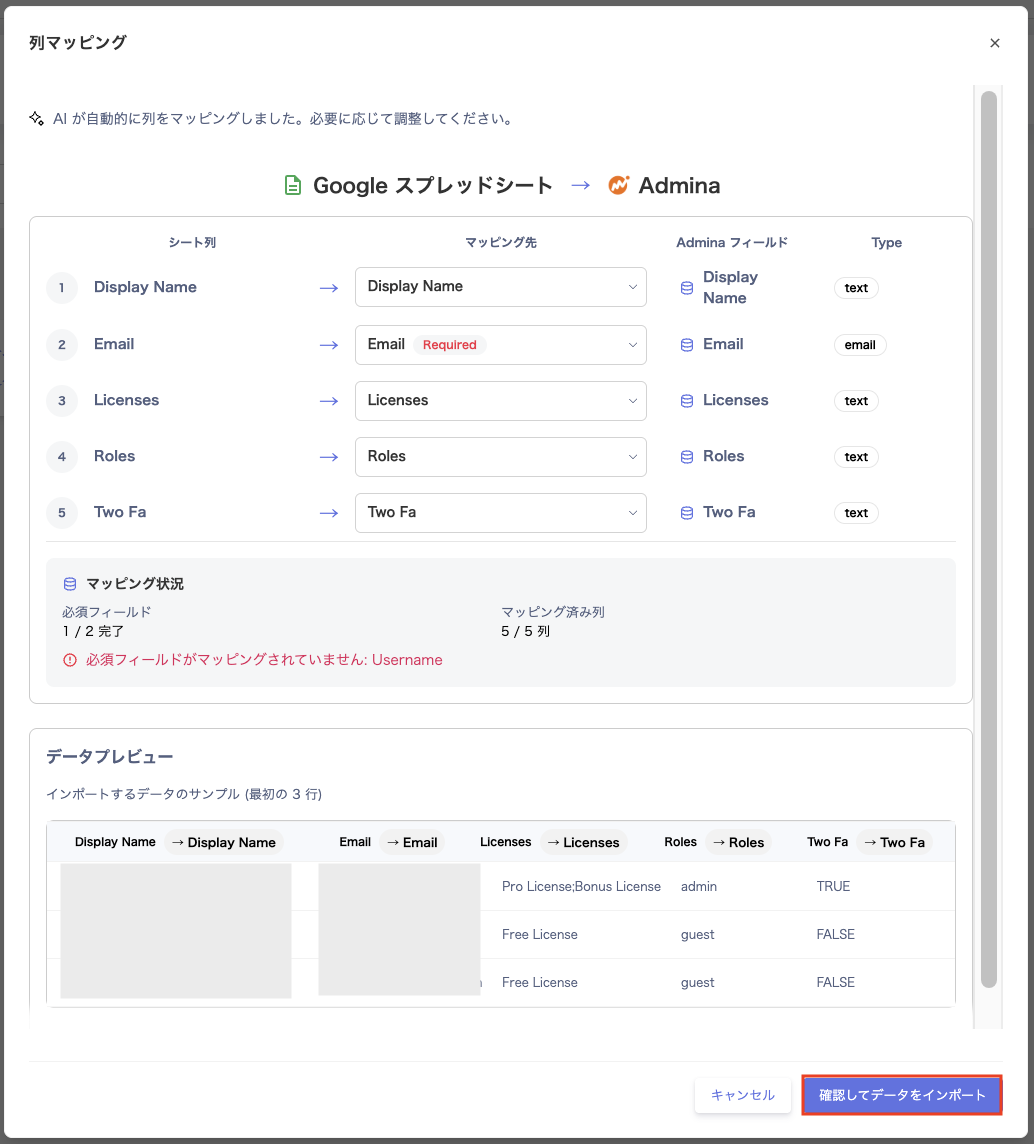Expand the Licenses mapping dropdown
The height and width of the screenshot is (1144, 1034).
(x=500, y=401)
